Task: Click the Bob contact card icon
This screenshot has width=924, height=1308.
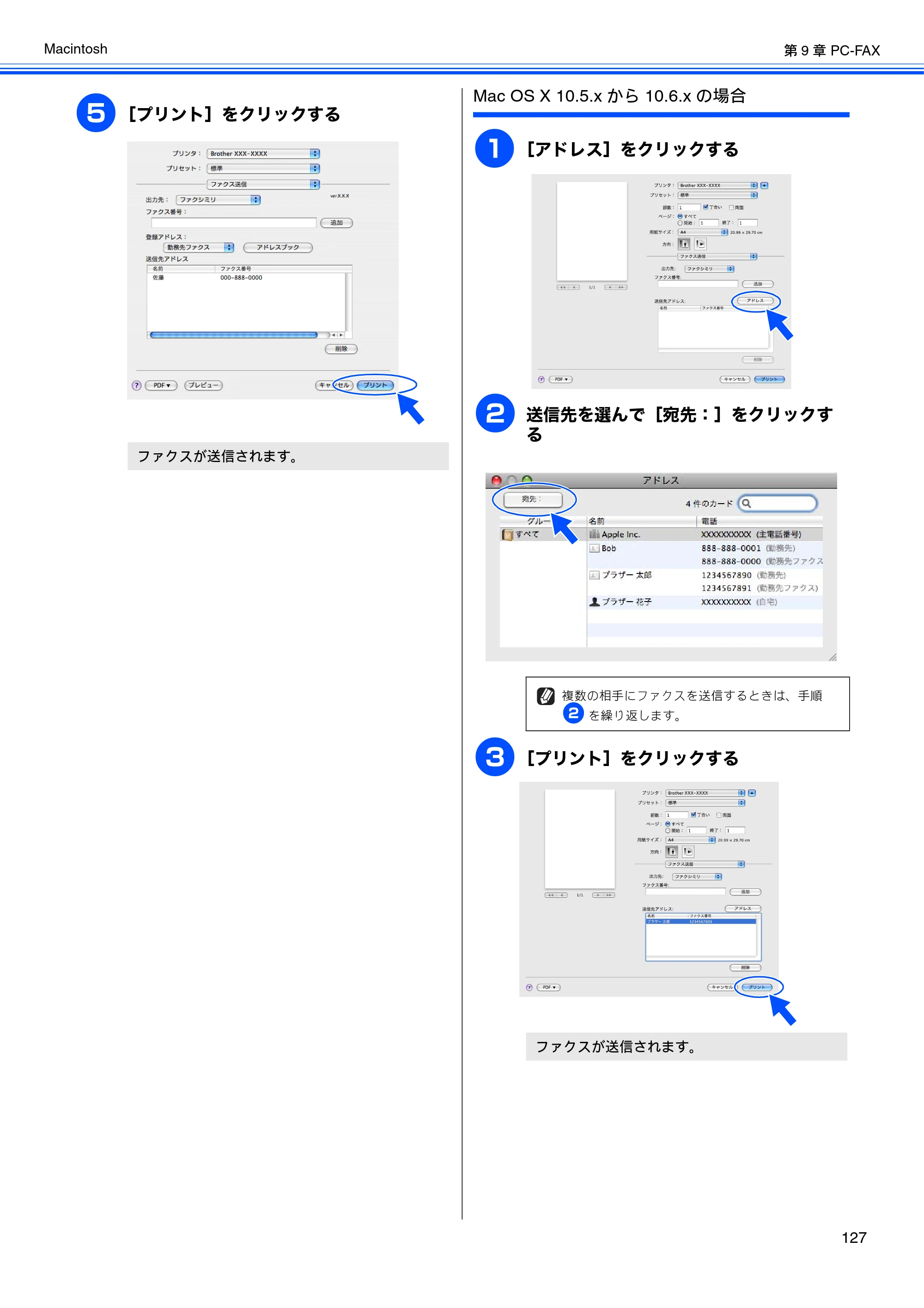Action: pyautogui.click(x=594, y=548)
